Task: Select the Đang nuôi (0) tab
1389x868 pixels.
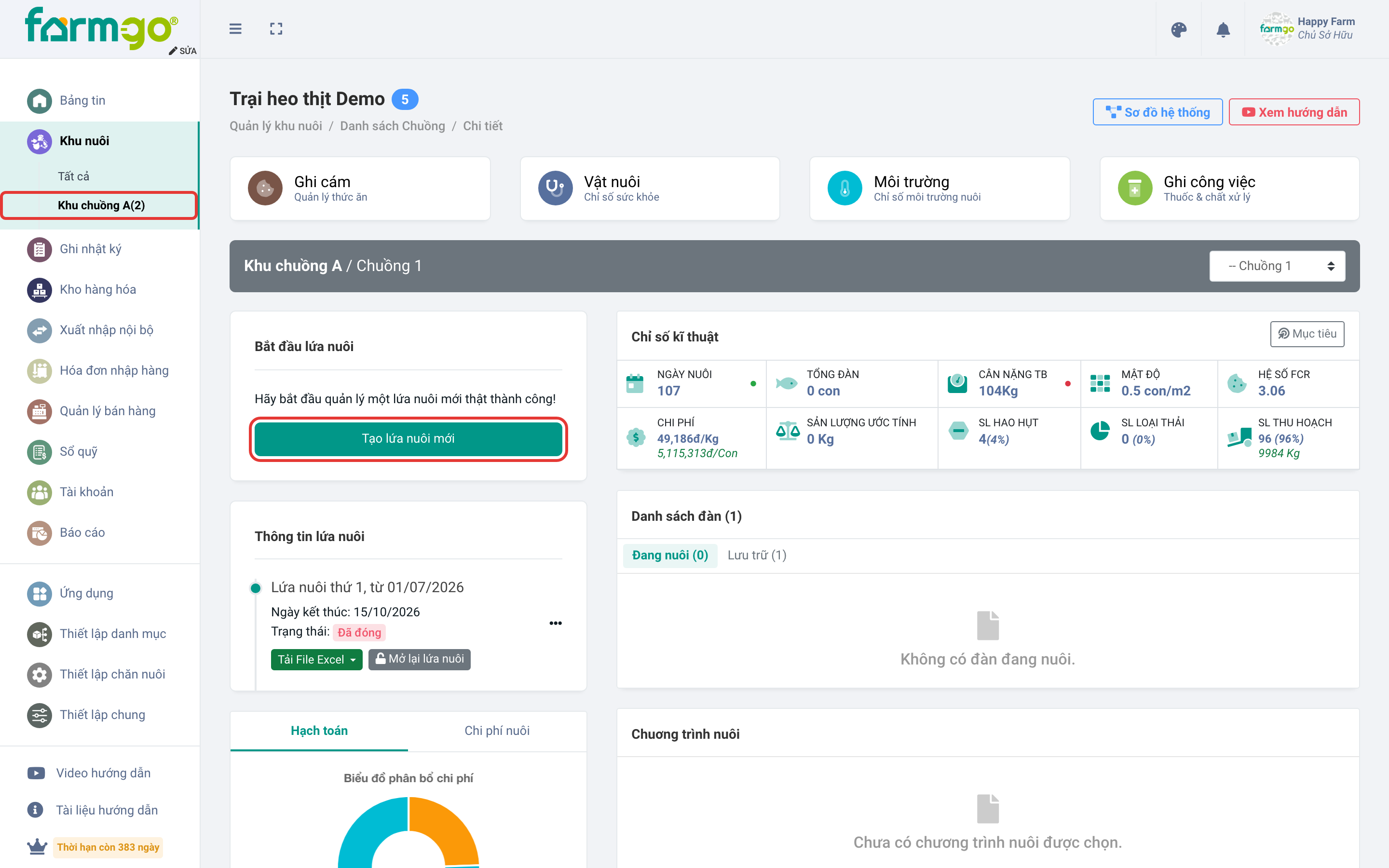Action: (x=670, y=555)
